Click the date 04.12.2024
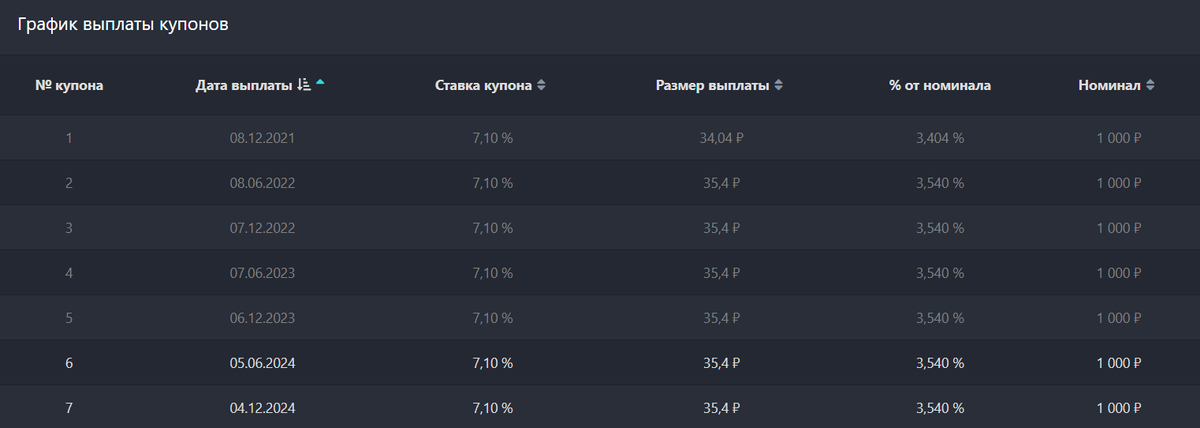This screenshot has width=1200, height=428. [262, 408]
